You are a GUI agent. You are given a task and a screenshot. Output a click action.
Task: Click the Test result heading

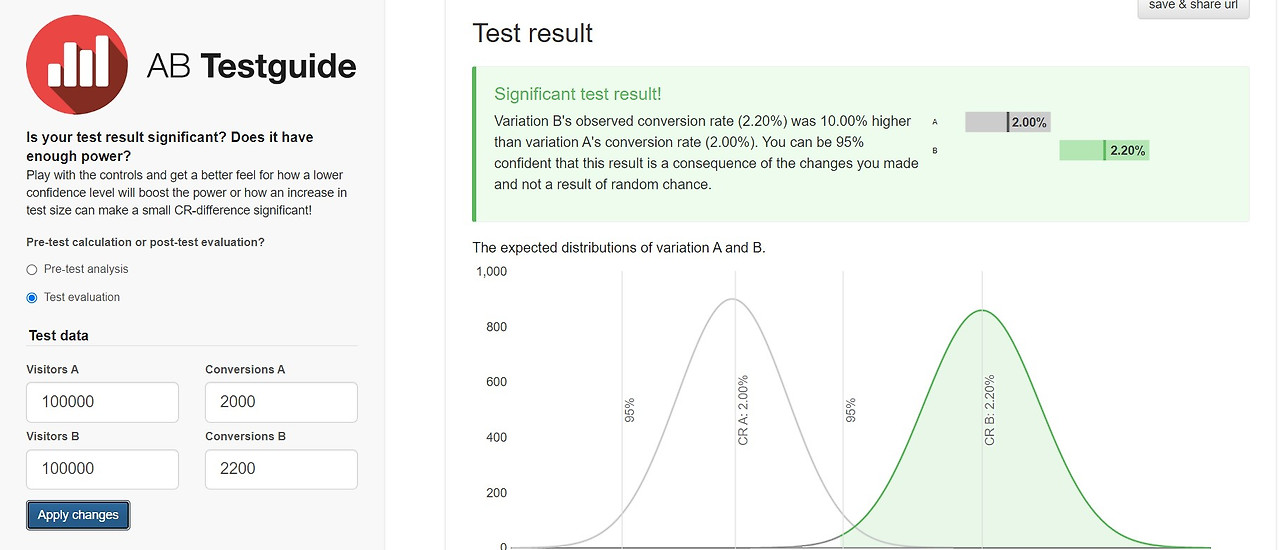(x=532, y=33)
